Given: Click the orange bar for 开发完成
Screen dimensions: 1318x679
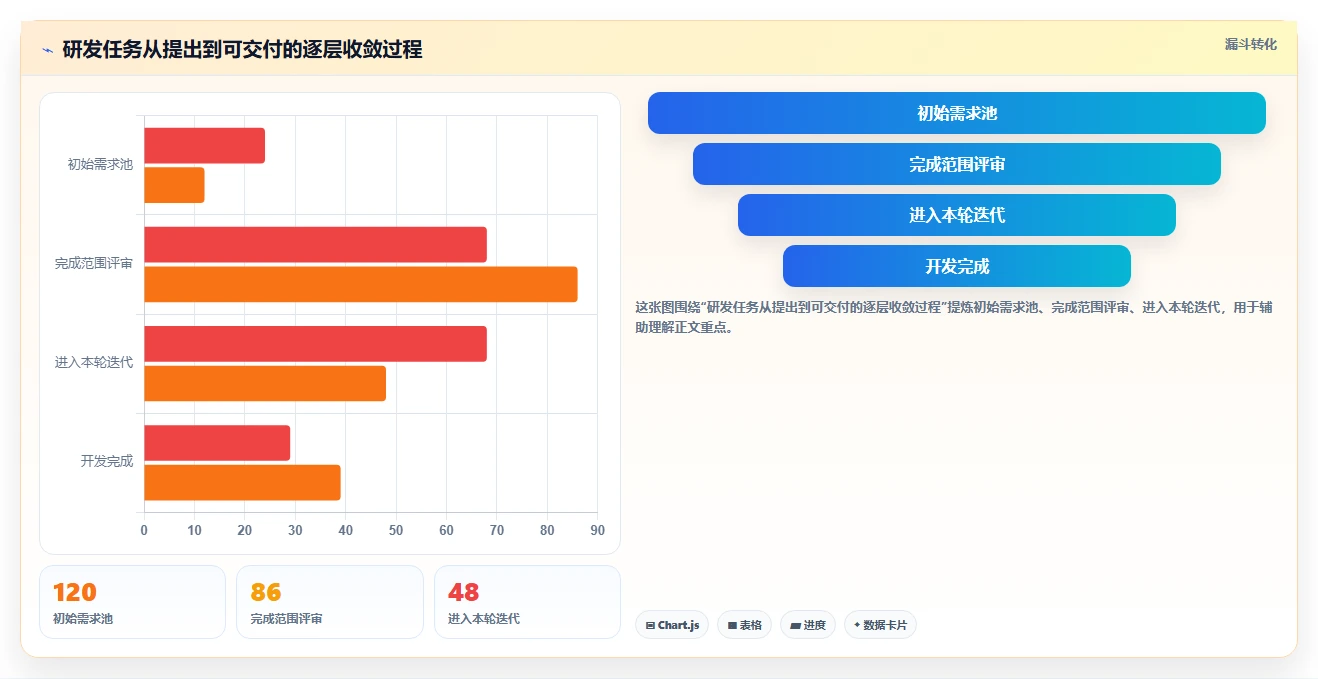Looking at the screenshot, I should pos(242,482).
